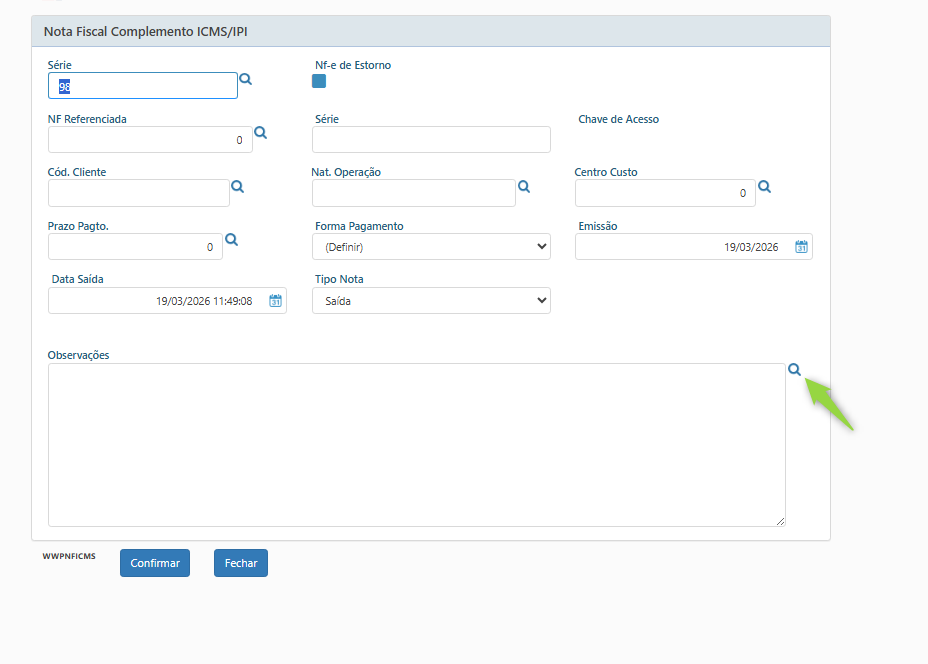Toggle the Nf-e de Estorno checkbox

tap(319, 81)
